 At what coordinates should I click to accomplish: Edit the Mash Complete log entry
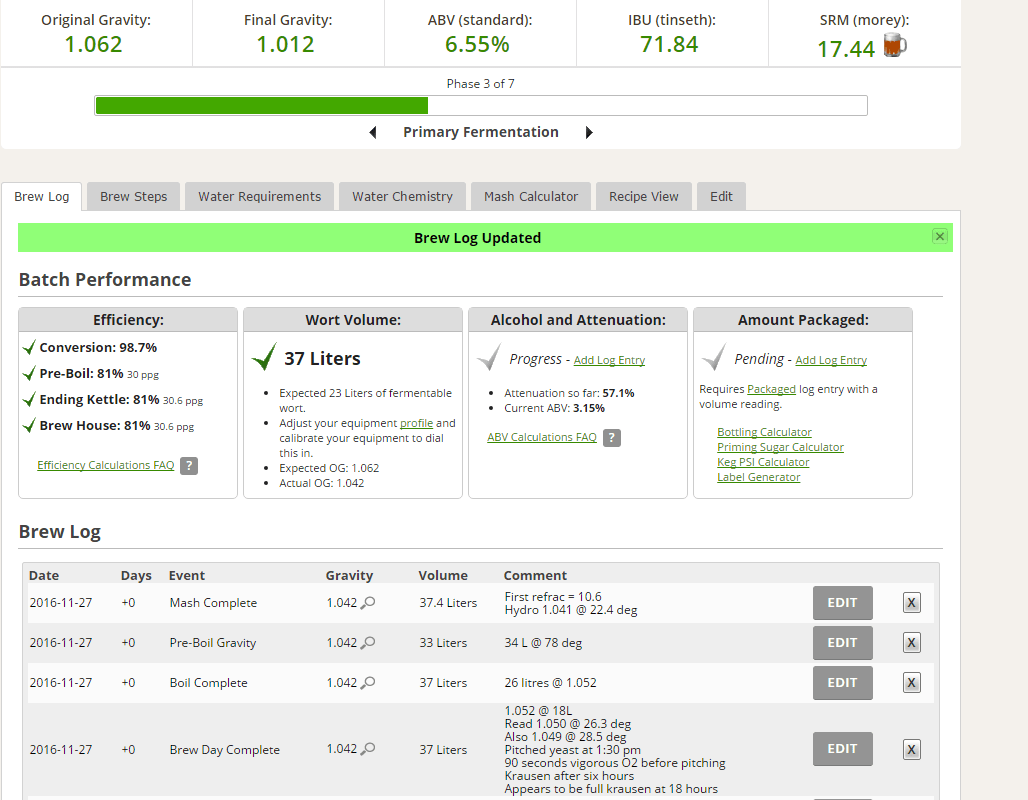(x=842, y=603)
